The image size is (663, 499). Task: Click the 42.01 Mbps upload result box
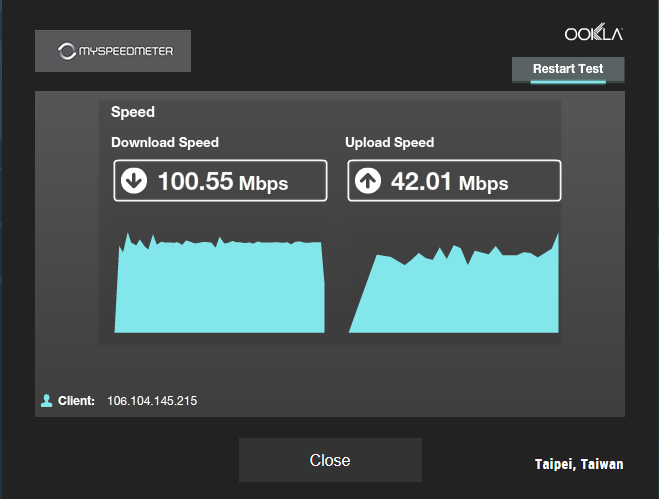pos(454,181)
